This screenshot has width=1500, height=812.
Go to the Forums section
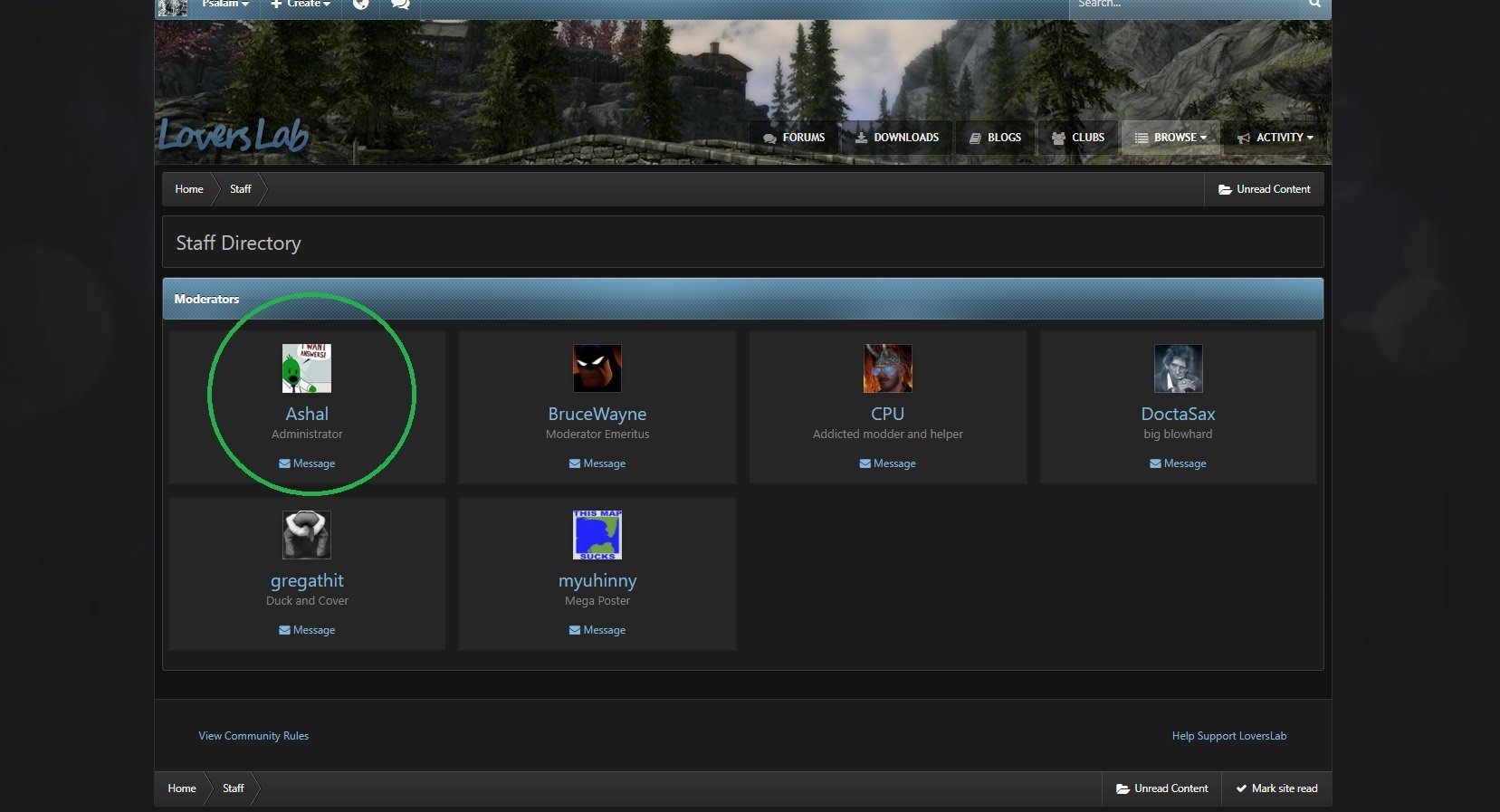click(794, 138)
